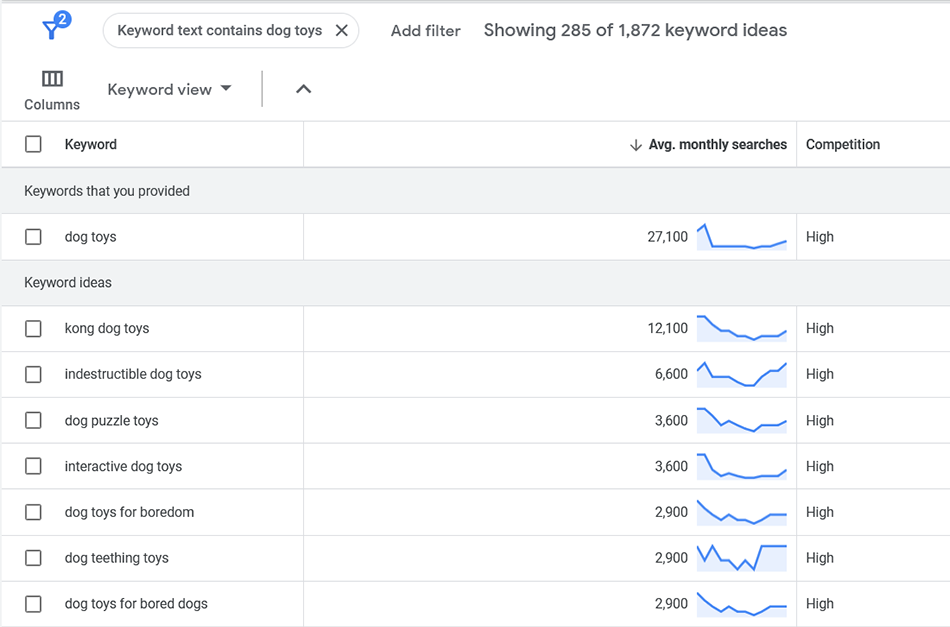950x627 pixels.
Task: Check the interactive dog toys checkbox
Action: tap(33, 466)
